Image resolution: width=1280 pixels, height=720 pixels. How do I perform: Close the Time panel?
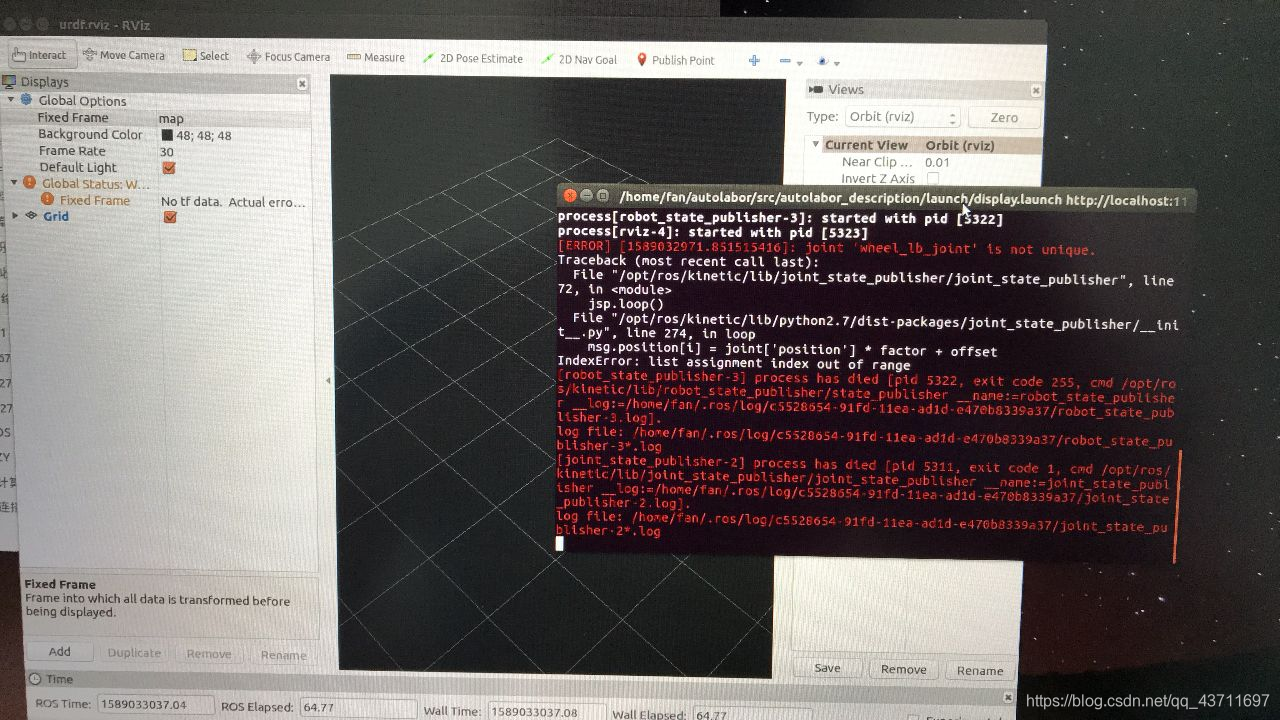(1008, 697)
